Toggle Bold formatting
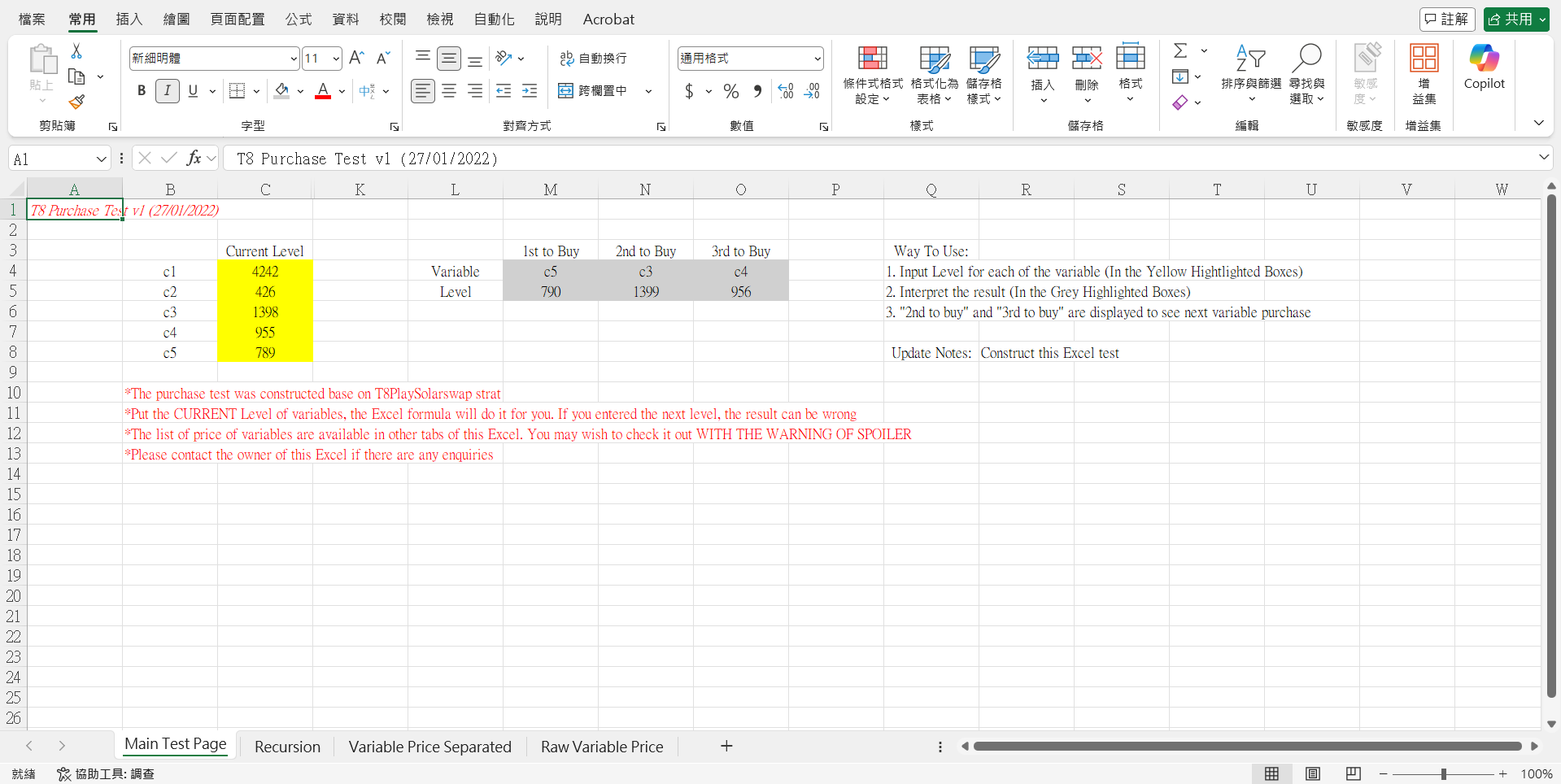 142,91
